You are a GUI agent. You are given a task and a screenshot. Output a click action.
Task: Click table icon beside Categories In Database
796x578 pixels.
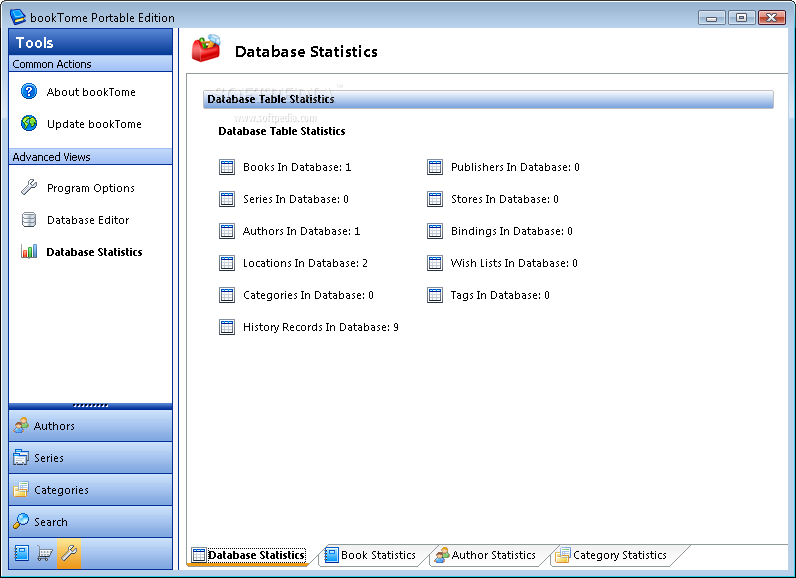(x=227, y=295)
